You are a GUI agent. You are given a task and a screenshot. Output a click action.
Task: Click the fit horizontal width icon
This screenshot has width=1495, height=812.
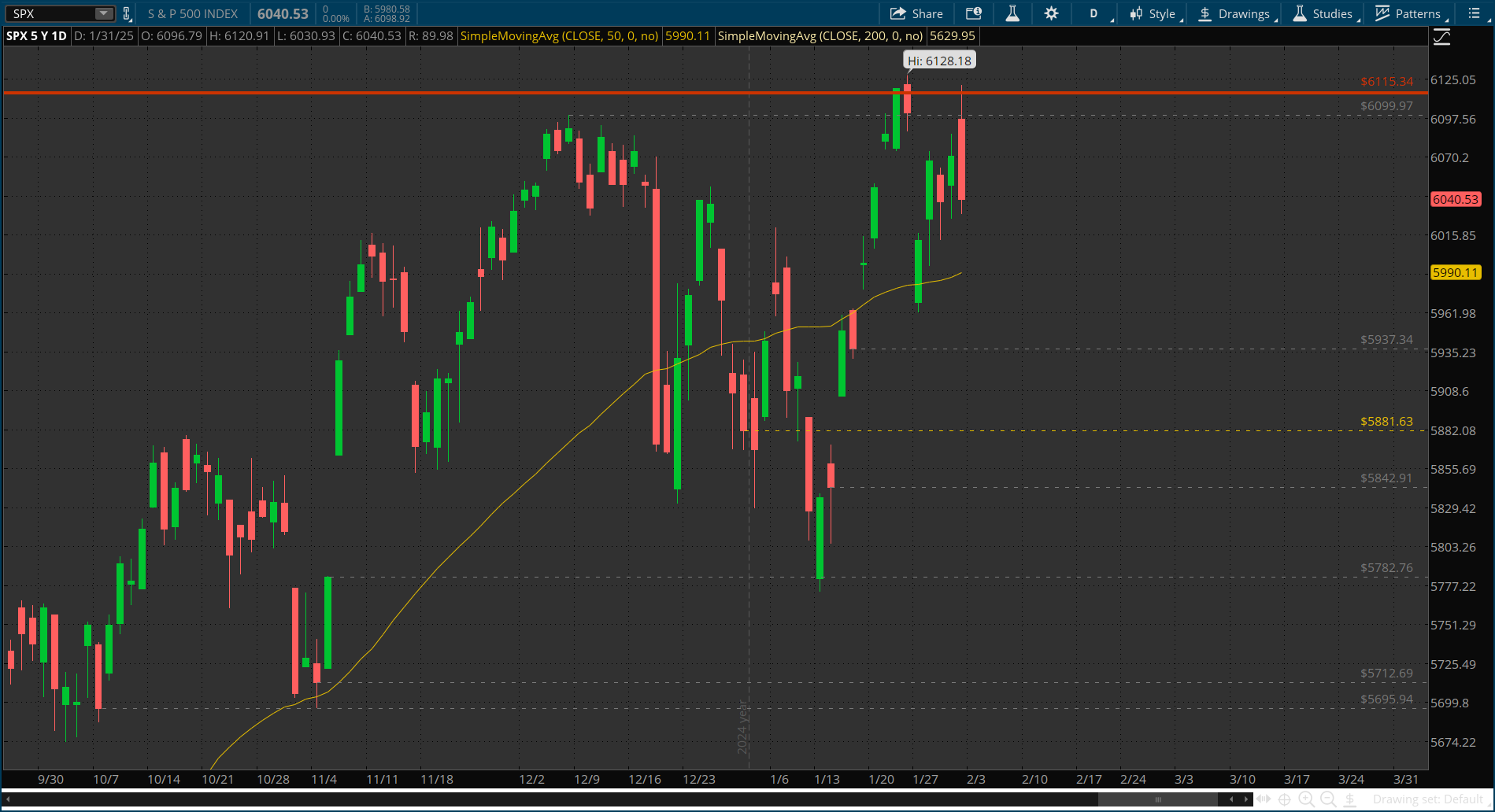point(1264,799)
